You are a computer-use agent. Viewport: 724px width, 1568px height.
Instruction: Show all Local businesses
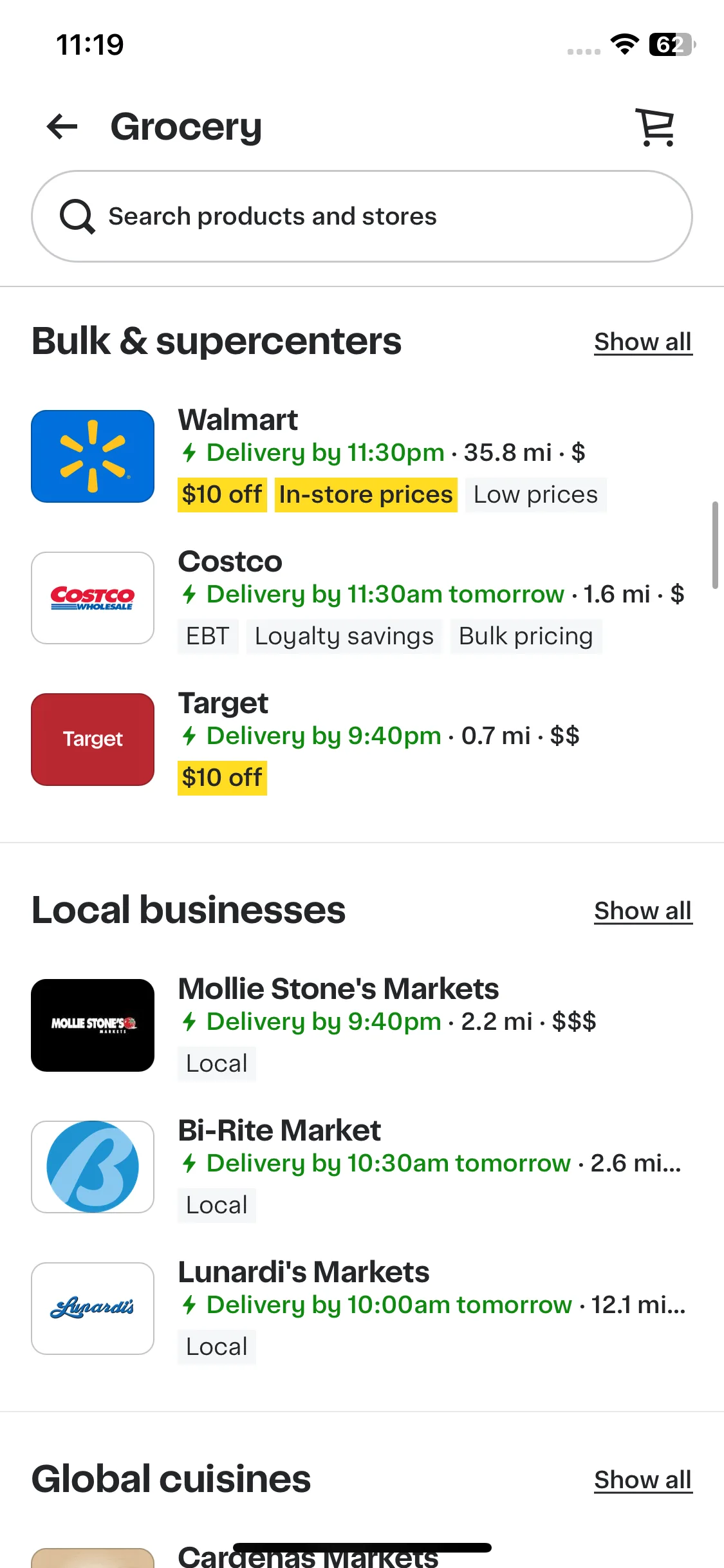coord(643,911)
